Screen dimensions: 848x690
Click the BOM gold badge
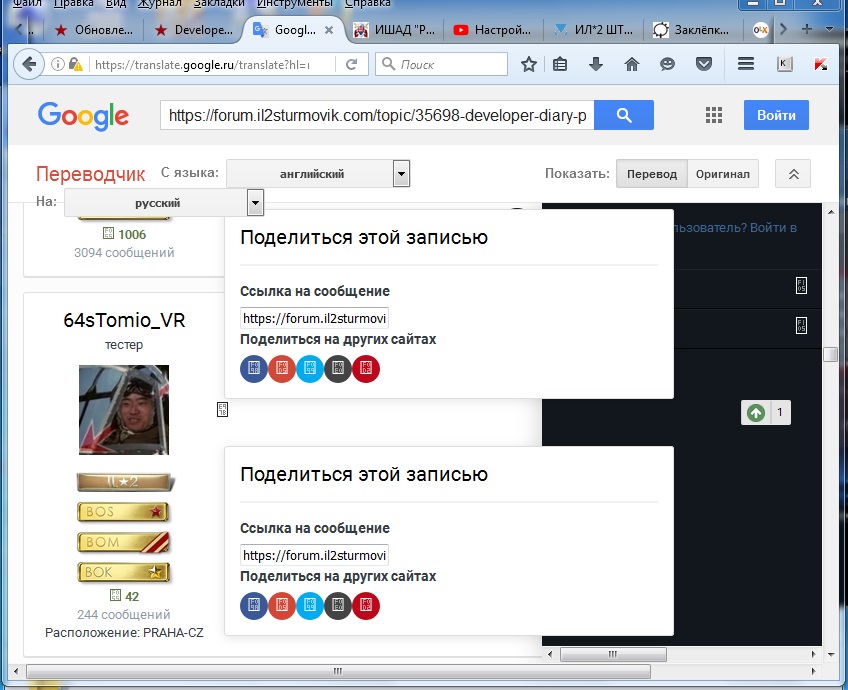(123, 542)
